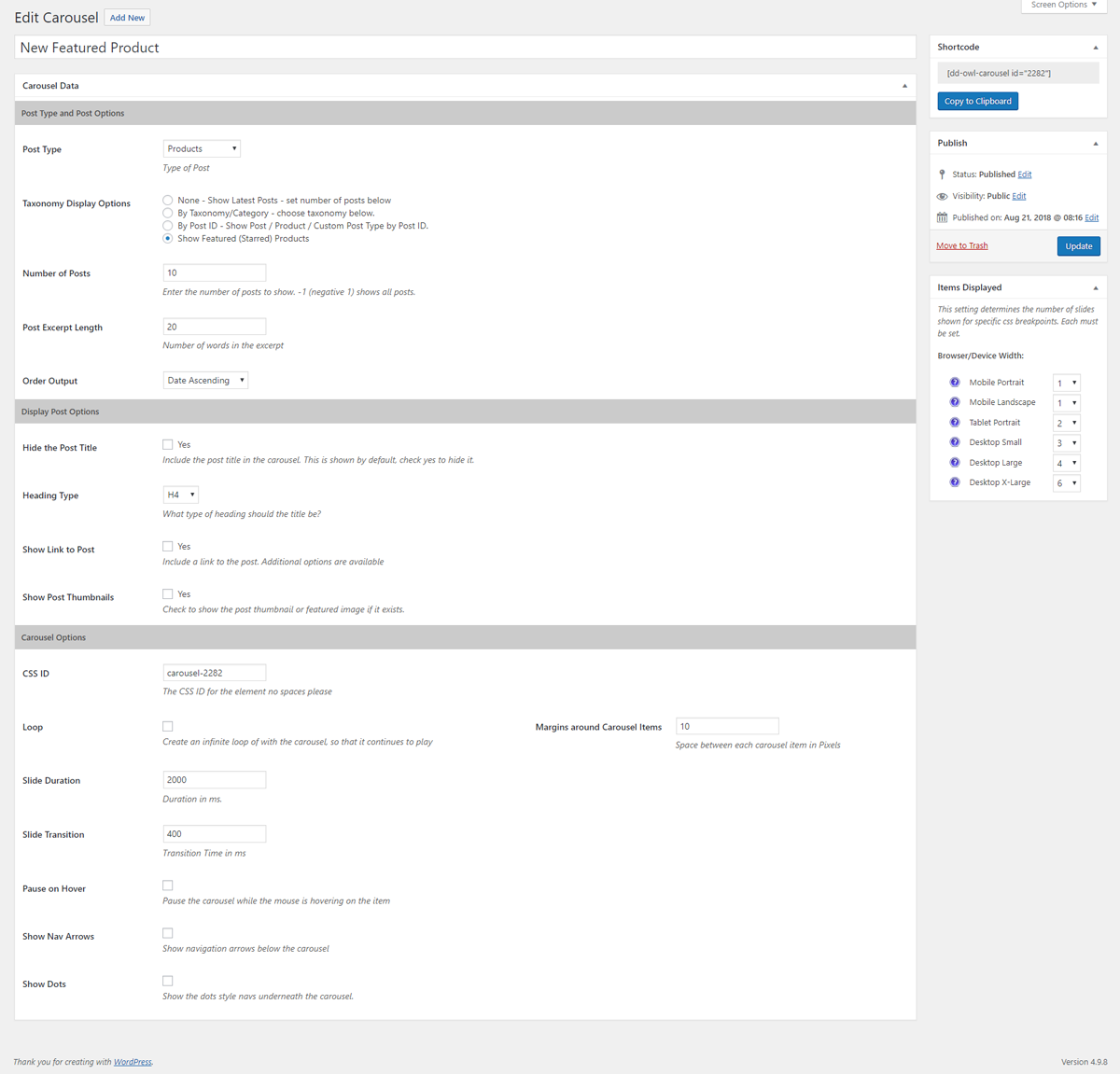Click the Update button
This screenshot has height=1074, width=1120.
[x=1079, y=246]
